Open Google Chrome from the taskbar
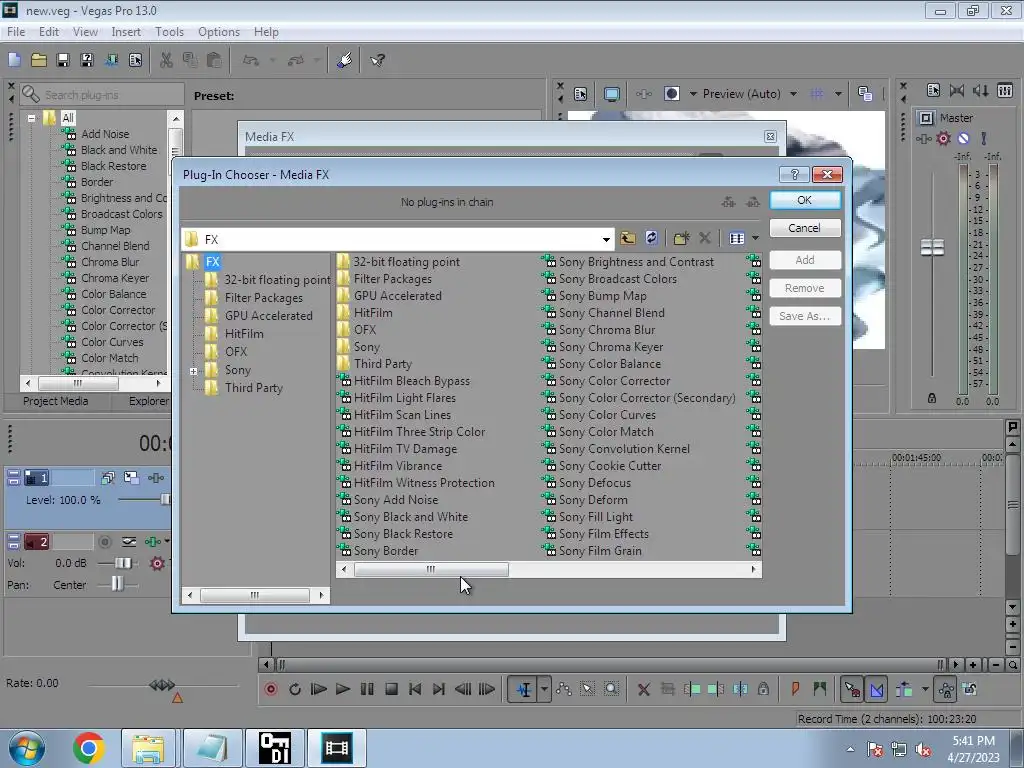Screen dimensions: 1024x768 pos(89,748)
